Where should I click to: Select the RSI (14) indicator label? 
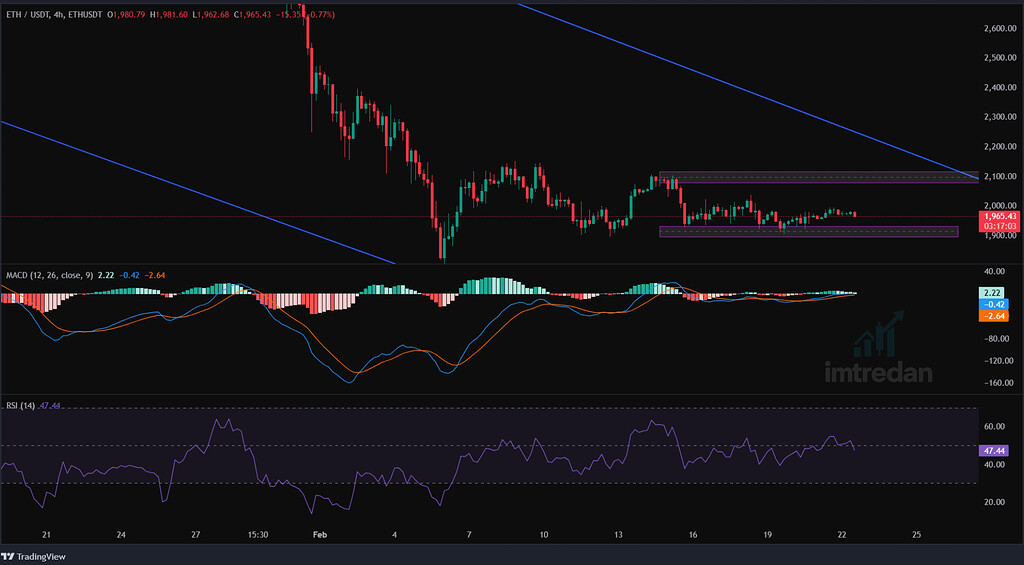tap(20, 406)
